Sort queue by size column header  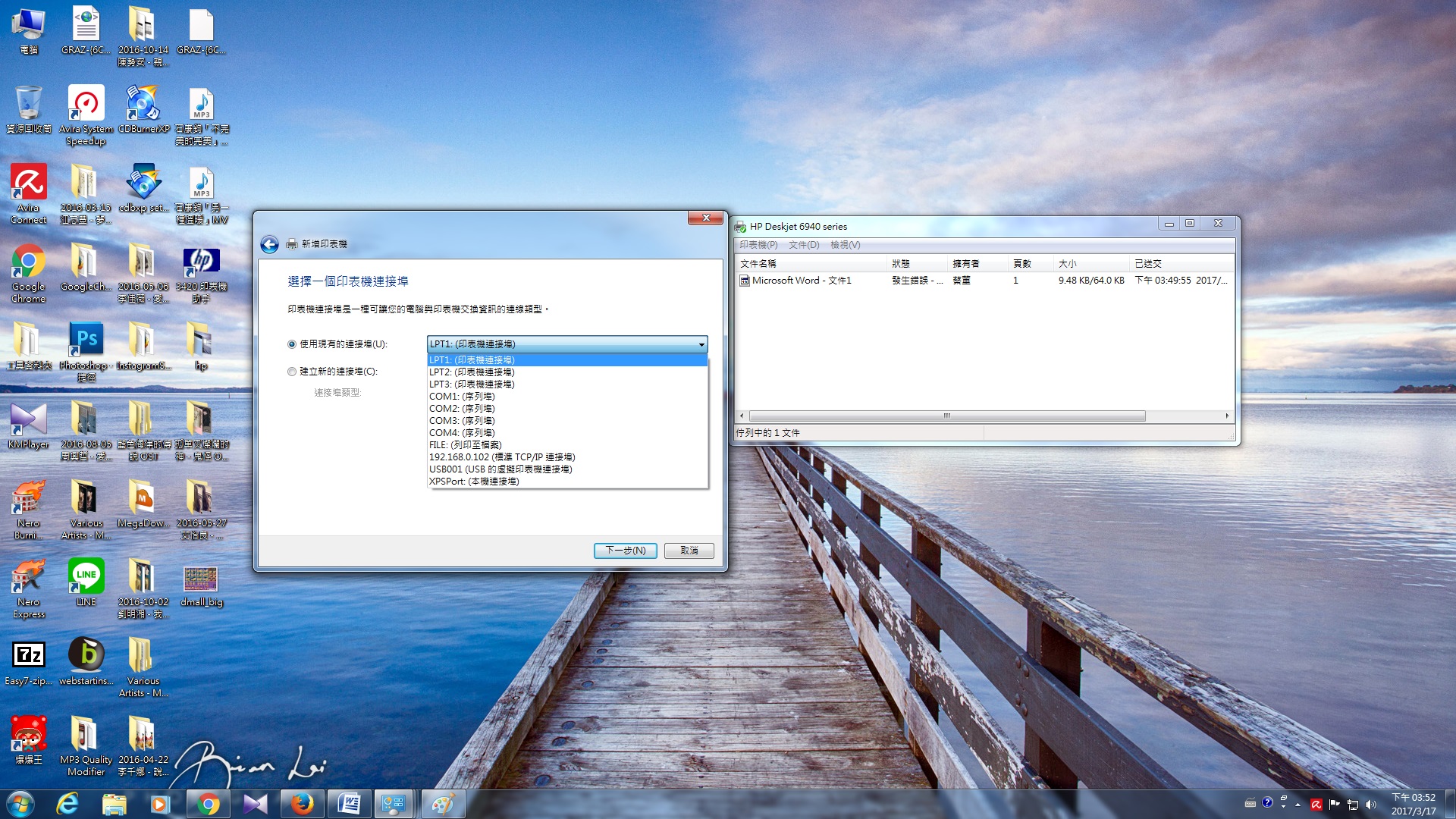[1091, 264]
